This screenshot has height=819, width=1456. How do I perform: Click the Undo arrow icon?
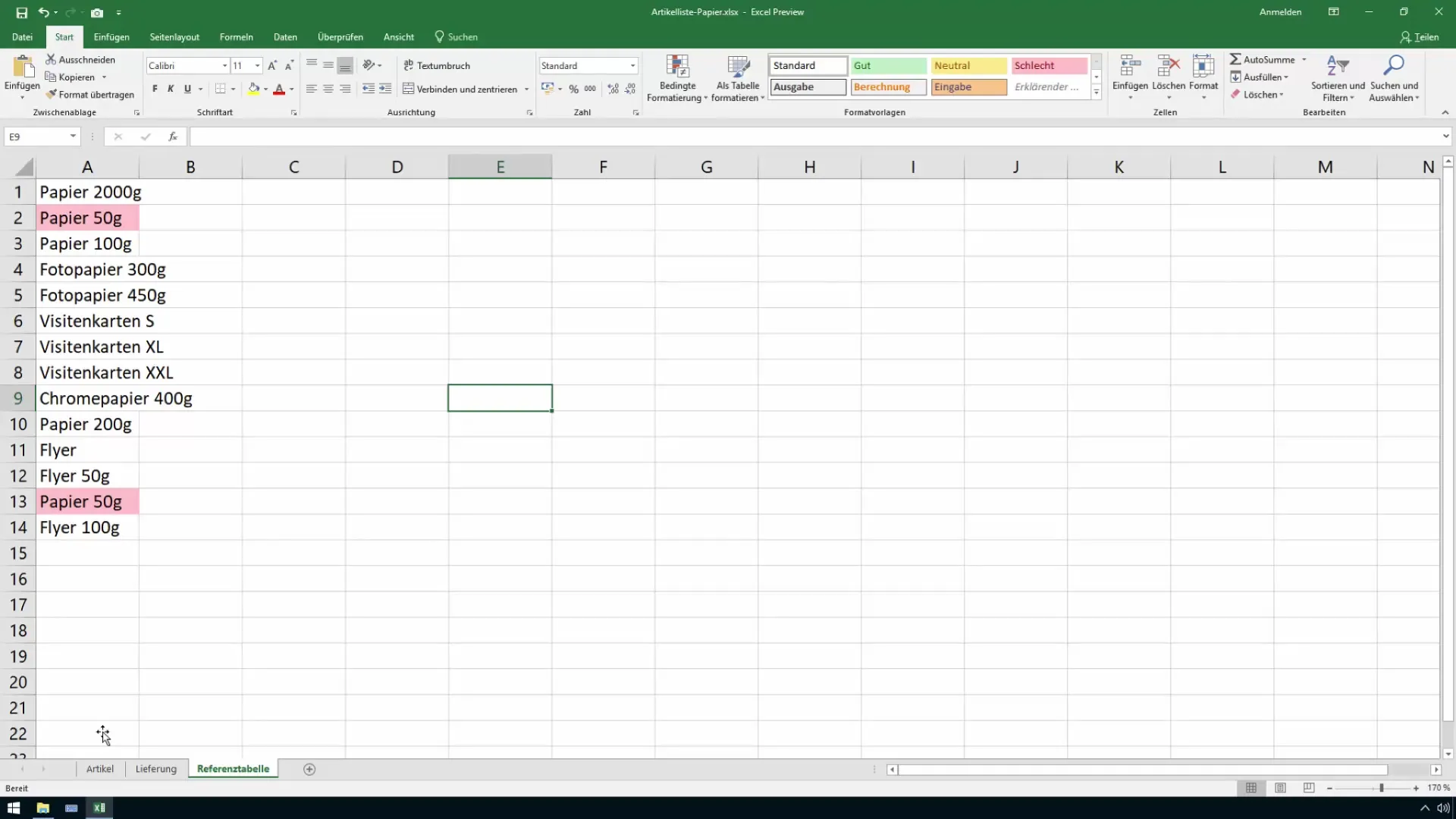click(x=43, y=12)
